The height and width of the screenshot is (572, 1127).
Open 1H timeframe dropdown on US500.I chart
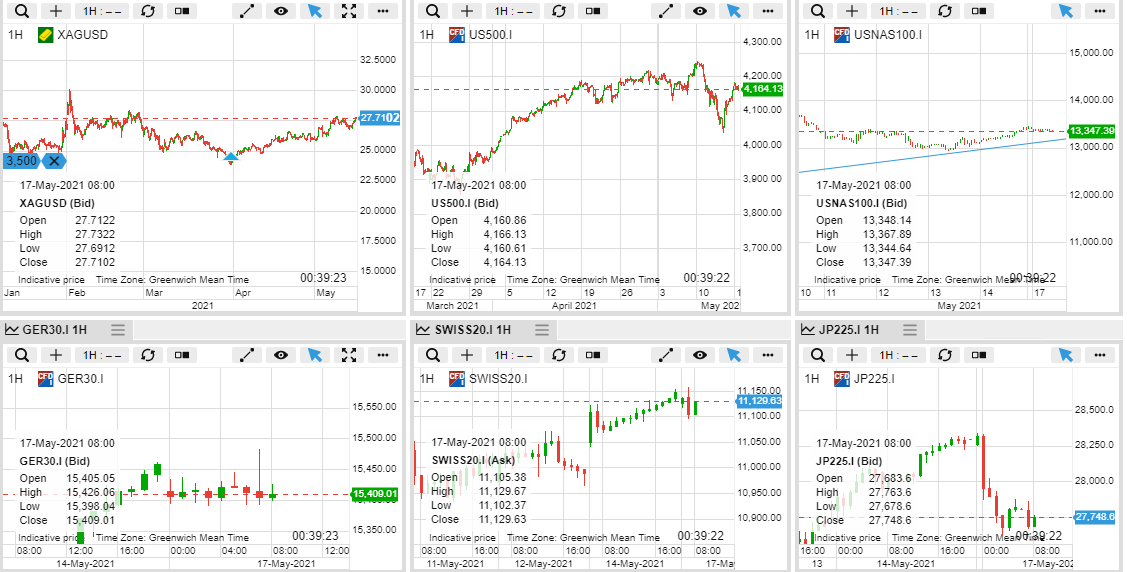click(x=513, y=11)
